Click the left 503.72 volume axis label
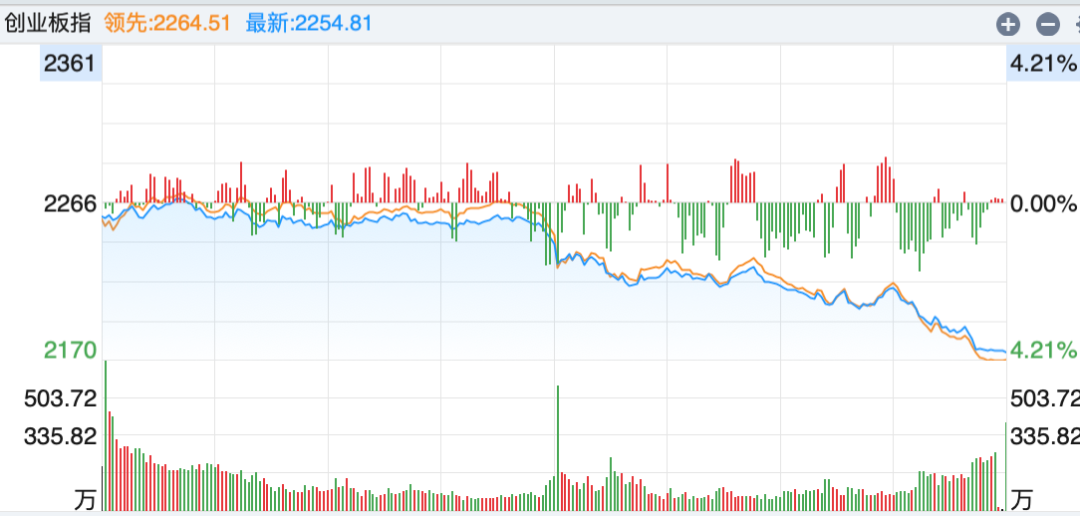The width and height of the screenshot is (1080, 516). 61,399
